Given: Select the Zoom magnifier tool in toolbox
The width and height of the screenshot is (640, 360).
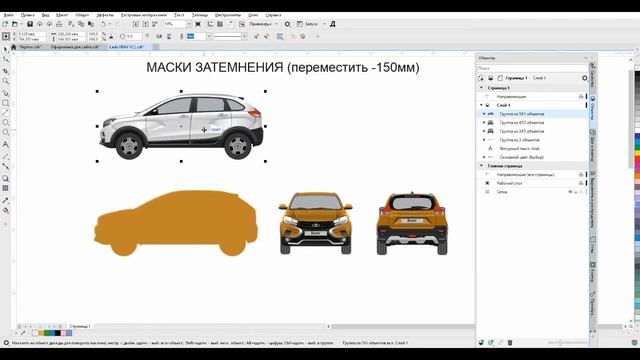Looking at the screenshot, I should tap(5, 81).
